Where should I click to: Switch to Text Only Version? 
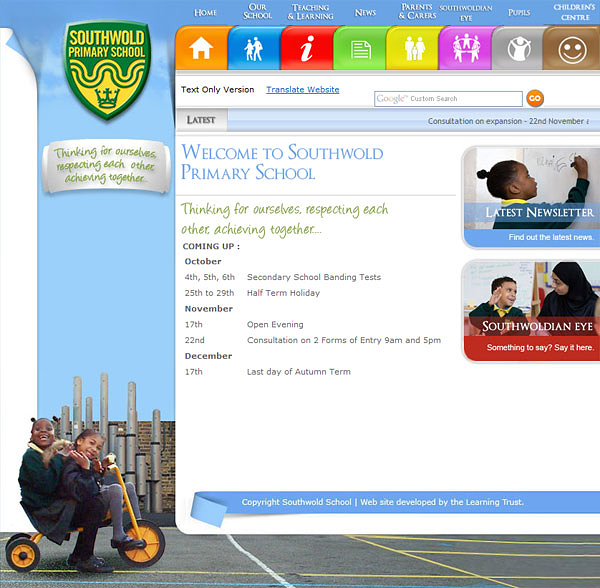click(x=217, y=90)
